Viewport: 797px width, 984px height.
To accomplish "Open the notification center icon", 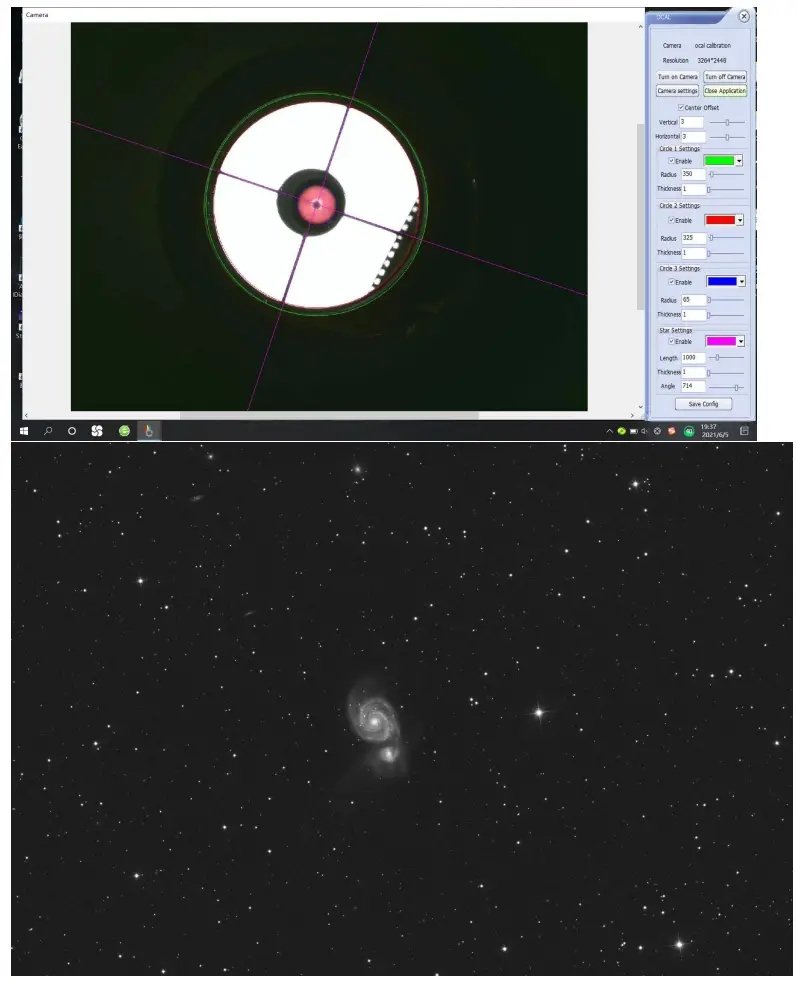I will point(744,431).
